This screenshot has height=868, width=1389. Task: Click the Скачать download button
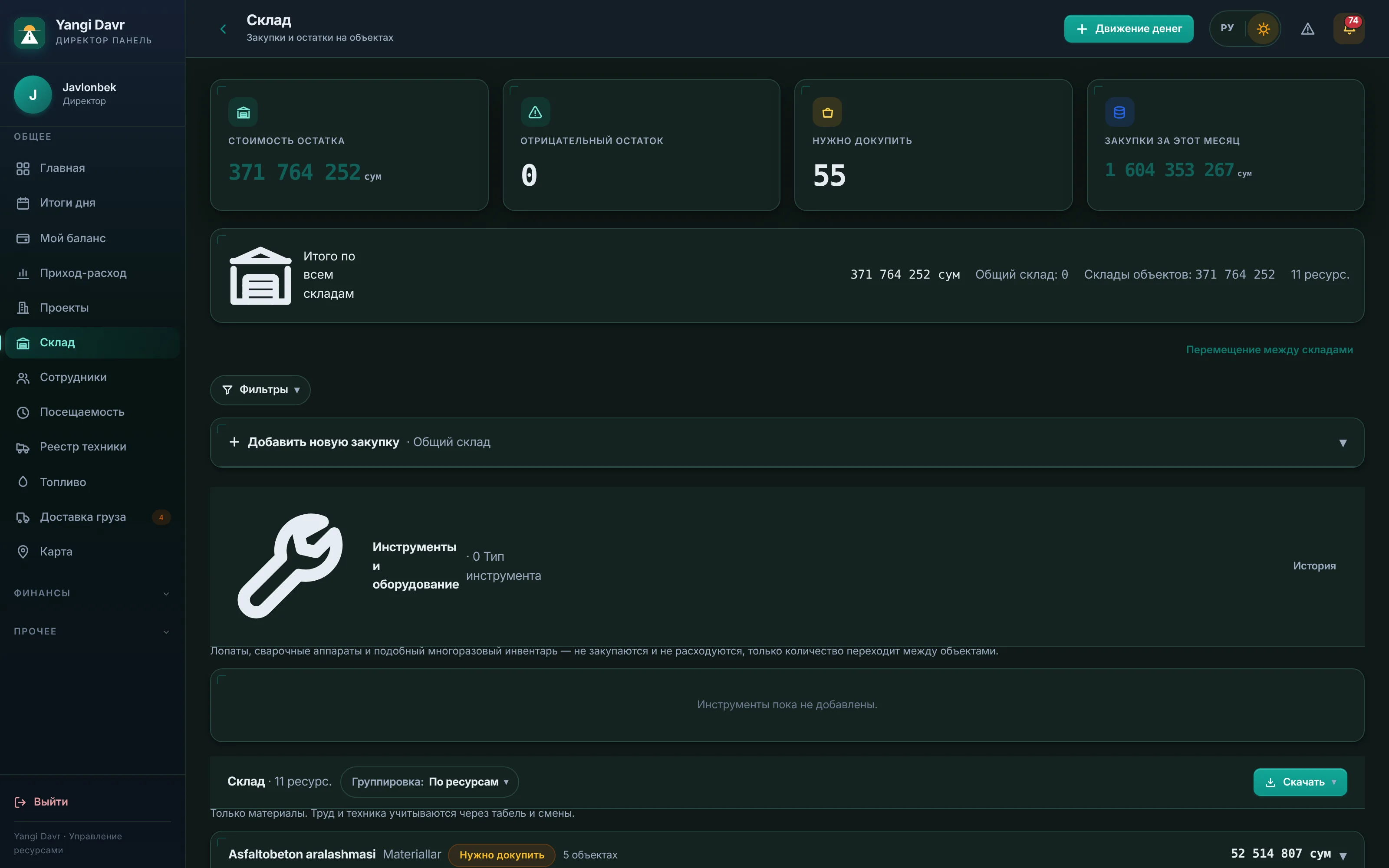pos(1300,782)
